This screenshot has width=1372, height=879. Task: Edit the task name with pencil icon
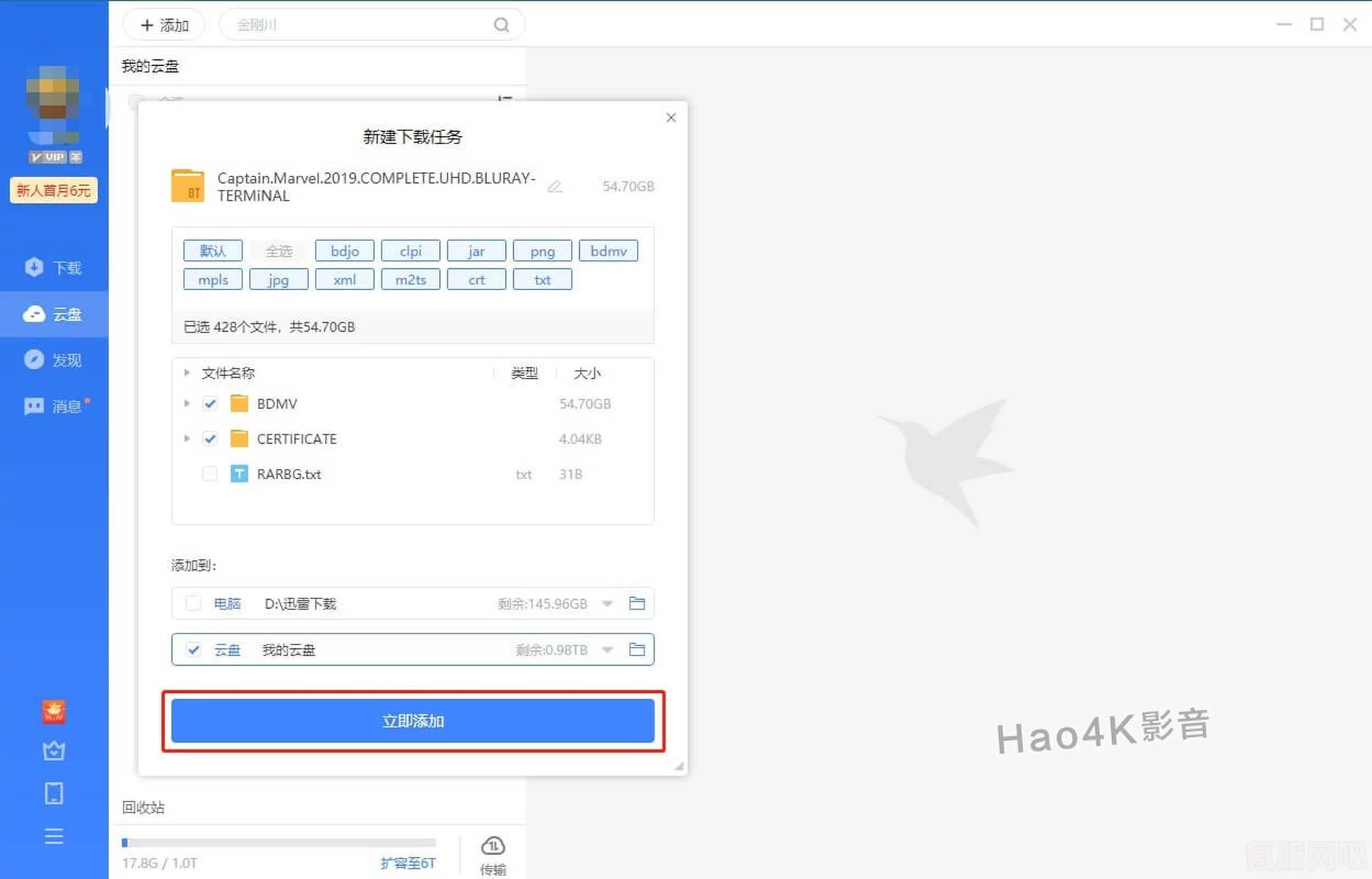click(x=555, y=186)
